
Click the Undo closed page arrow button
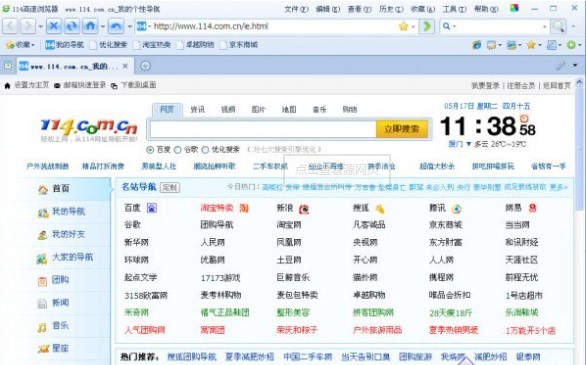tap(116, 26)
